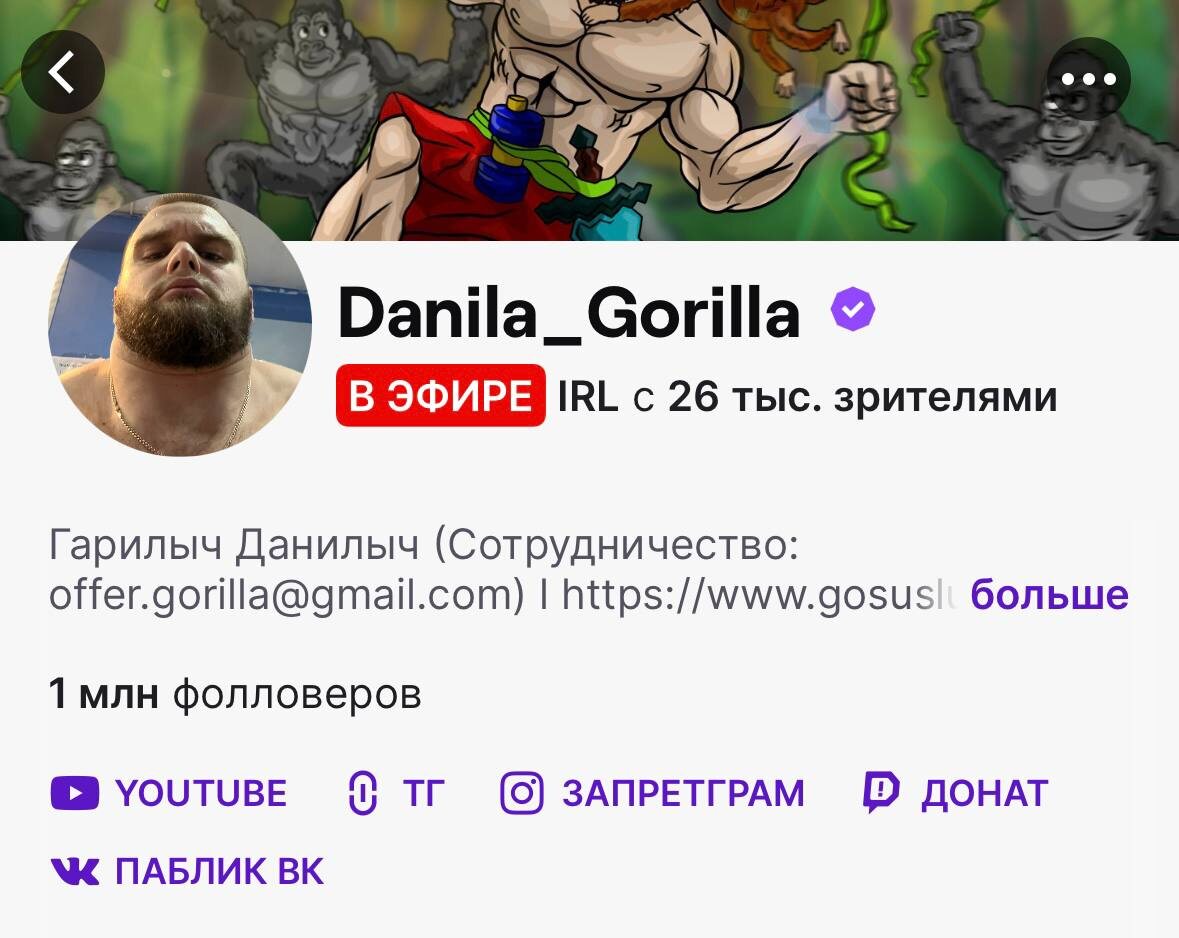Open the ДОНАТ link
This screenshot has height=938, width=1179.
(955, 794)
